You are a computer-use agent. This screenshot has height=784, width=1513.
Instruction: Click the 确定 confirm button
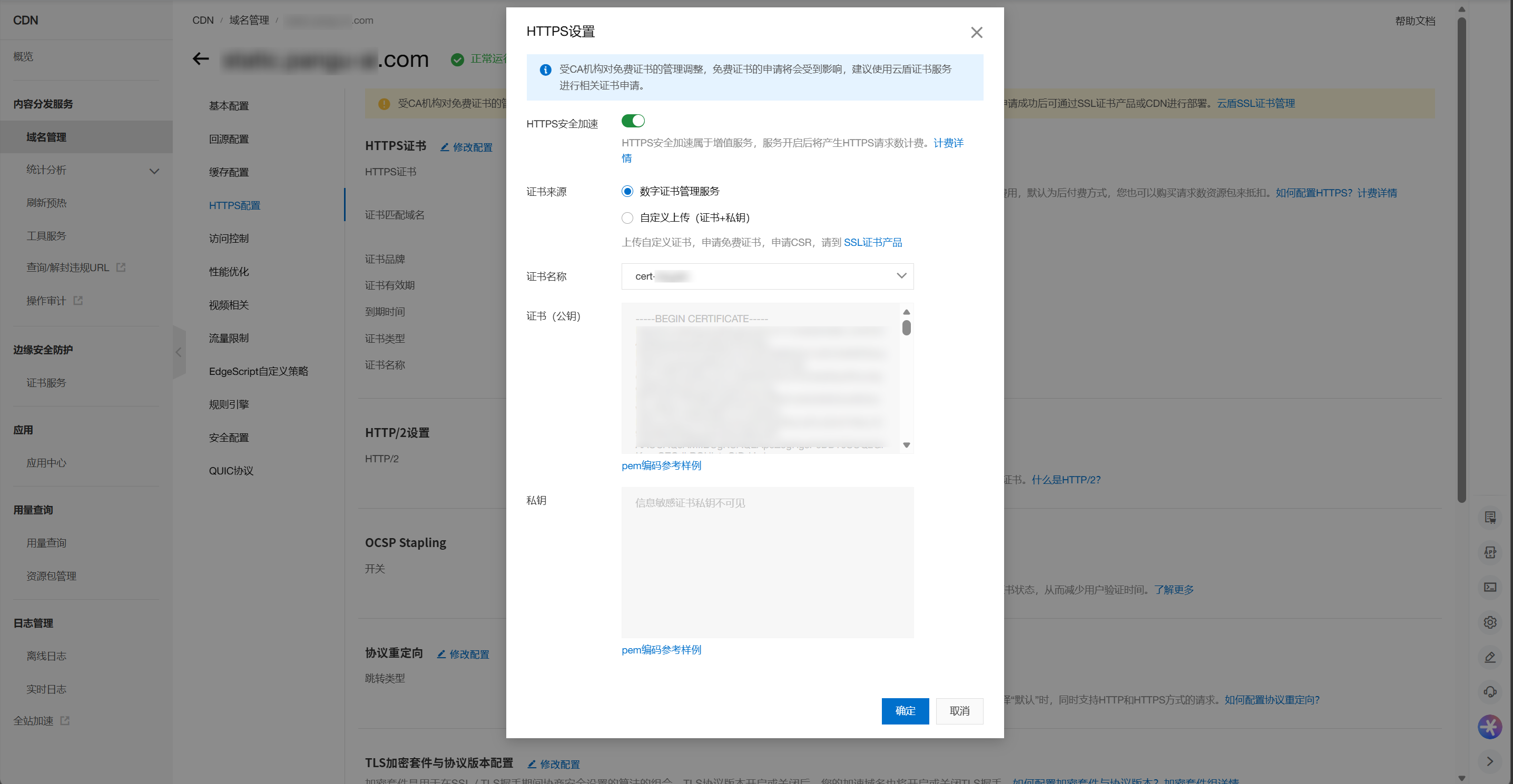pyautogui.click(x=905, y=711)
